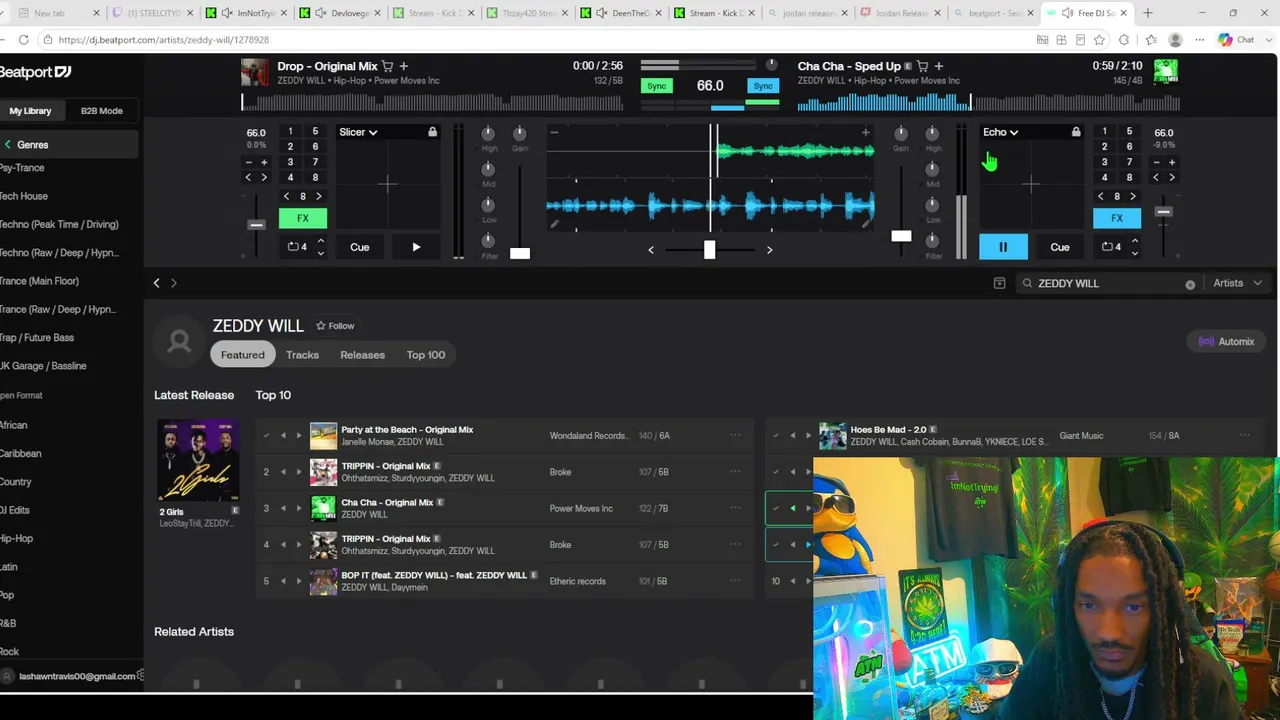Clear the ZEDDY WILL search text

click(x=1190, y=285)
